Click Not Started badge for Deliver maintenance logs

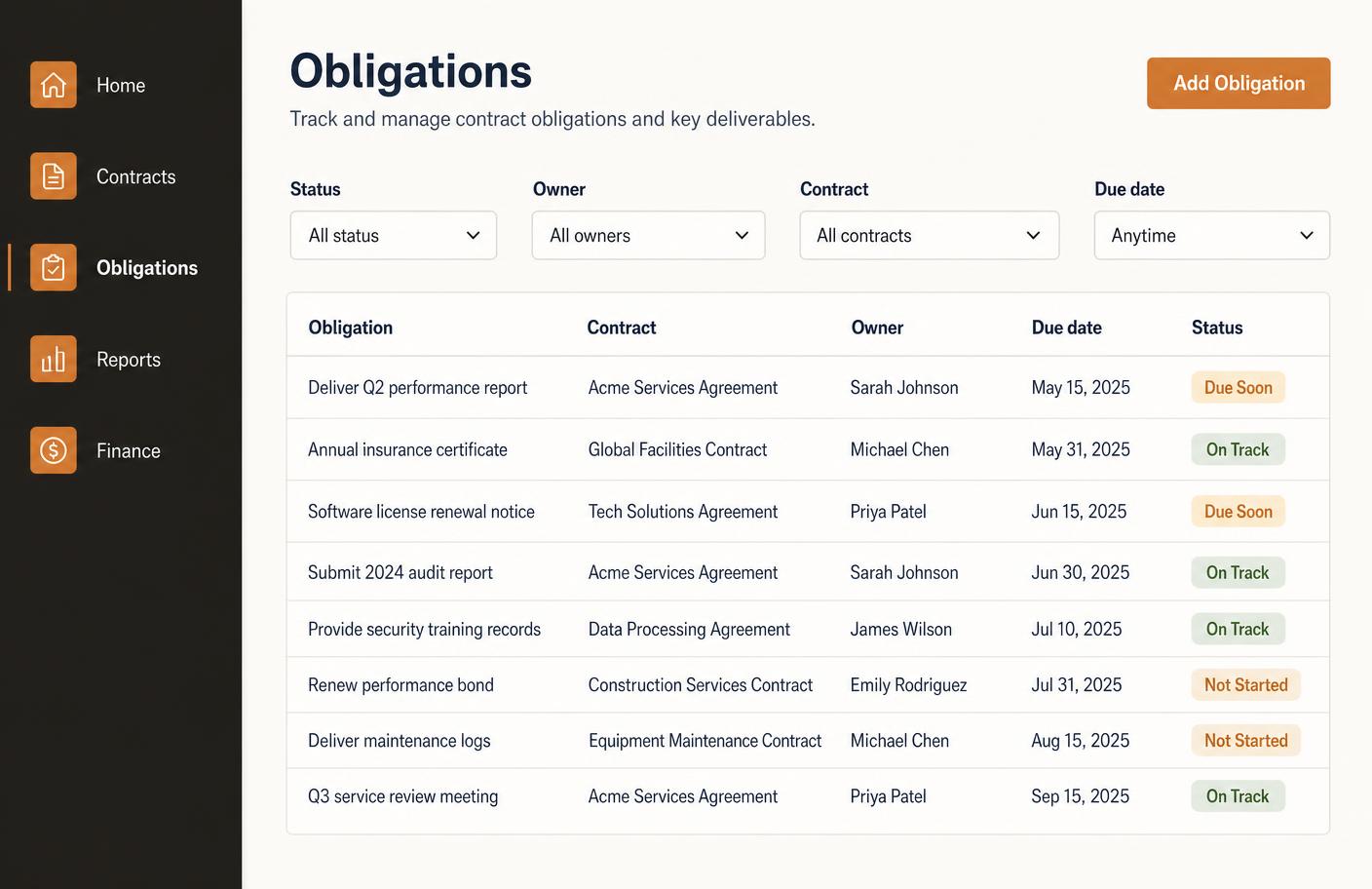(1246, 741)
